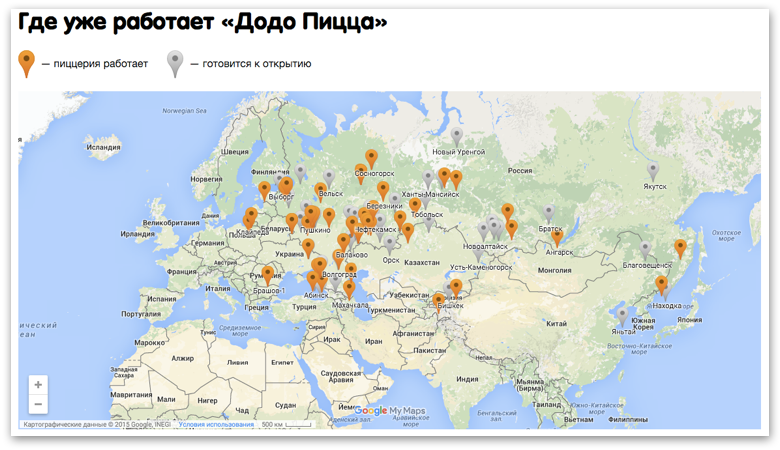Select the orange pin beside Охотское море label
This screenshot has height=450, width=780.
(680, 249)
